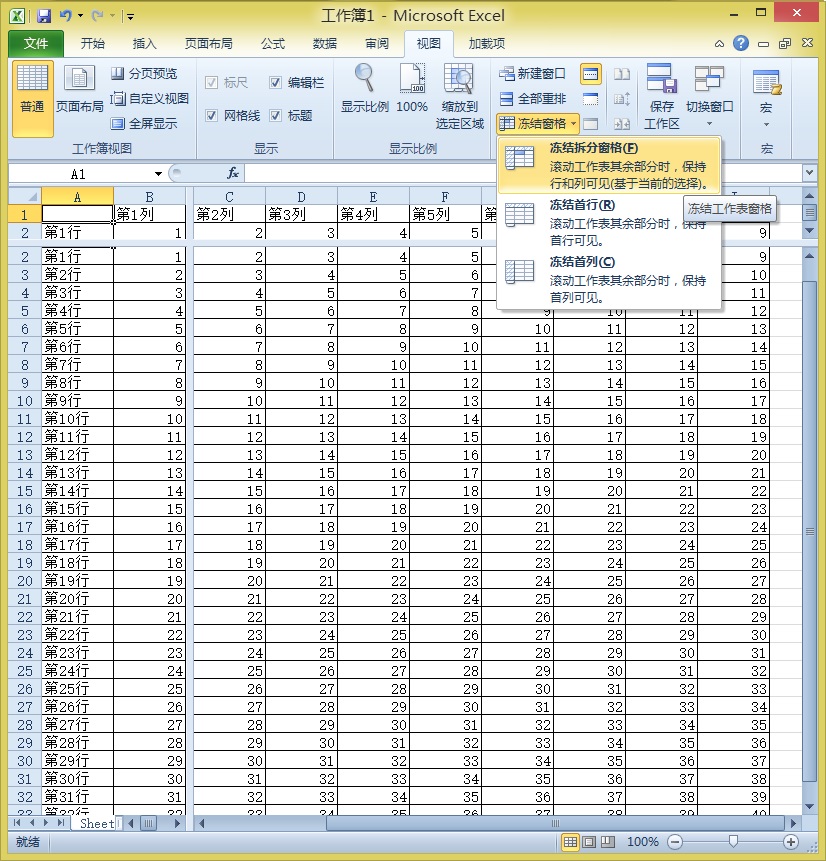
Task: Click page break preview icon in status bar
Action: (609, 842)
